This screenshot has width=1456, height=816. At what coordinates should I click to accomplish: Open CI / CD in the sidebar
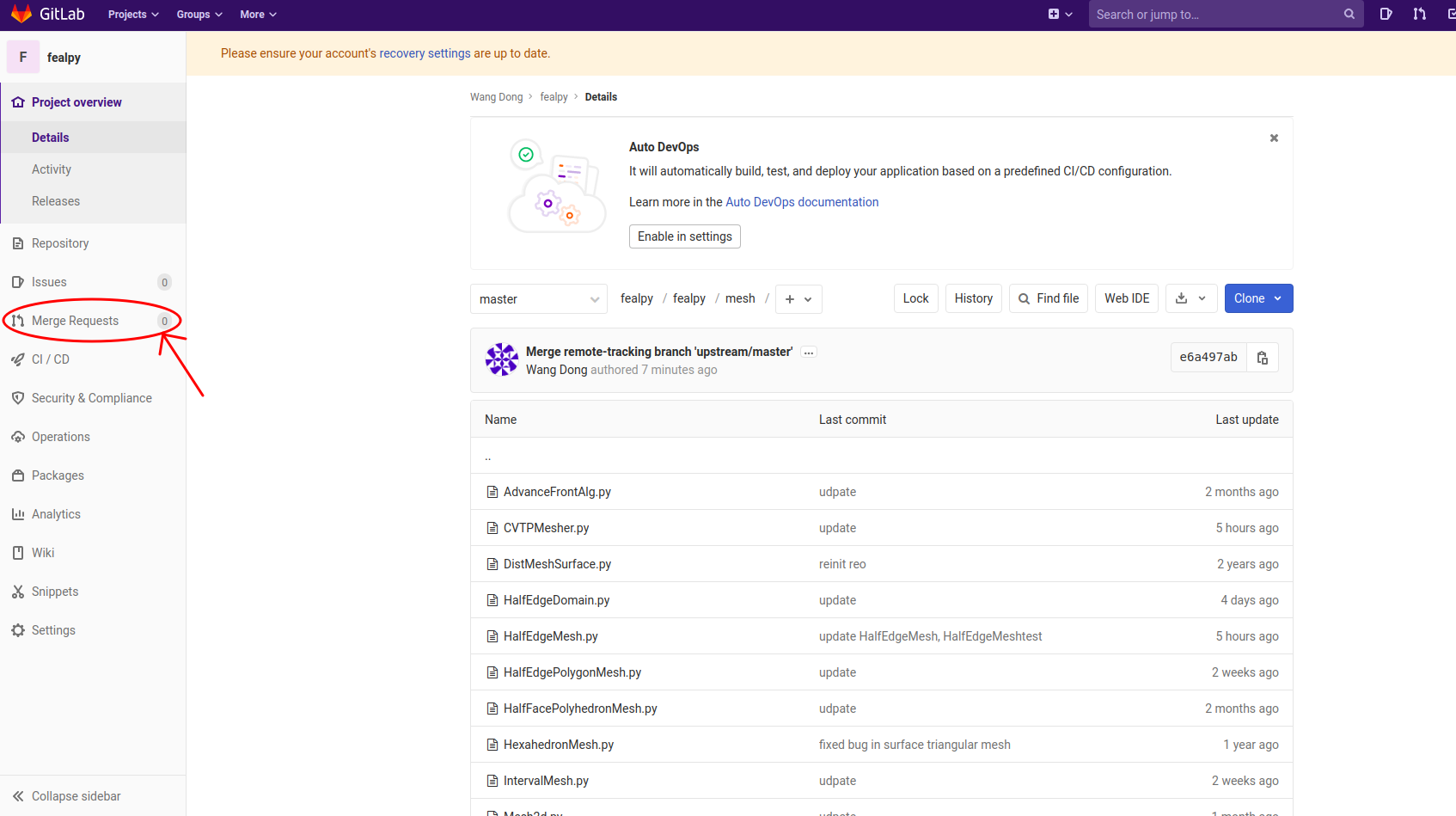[93, 359]
